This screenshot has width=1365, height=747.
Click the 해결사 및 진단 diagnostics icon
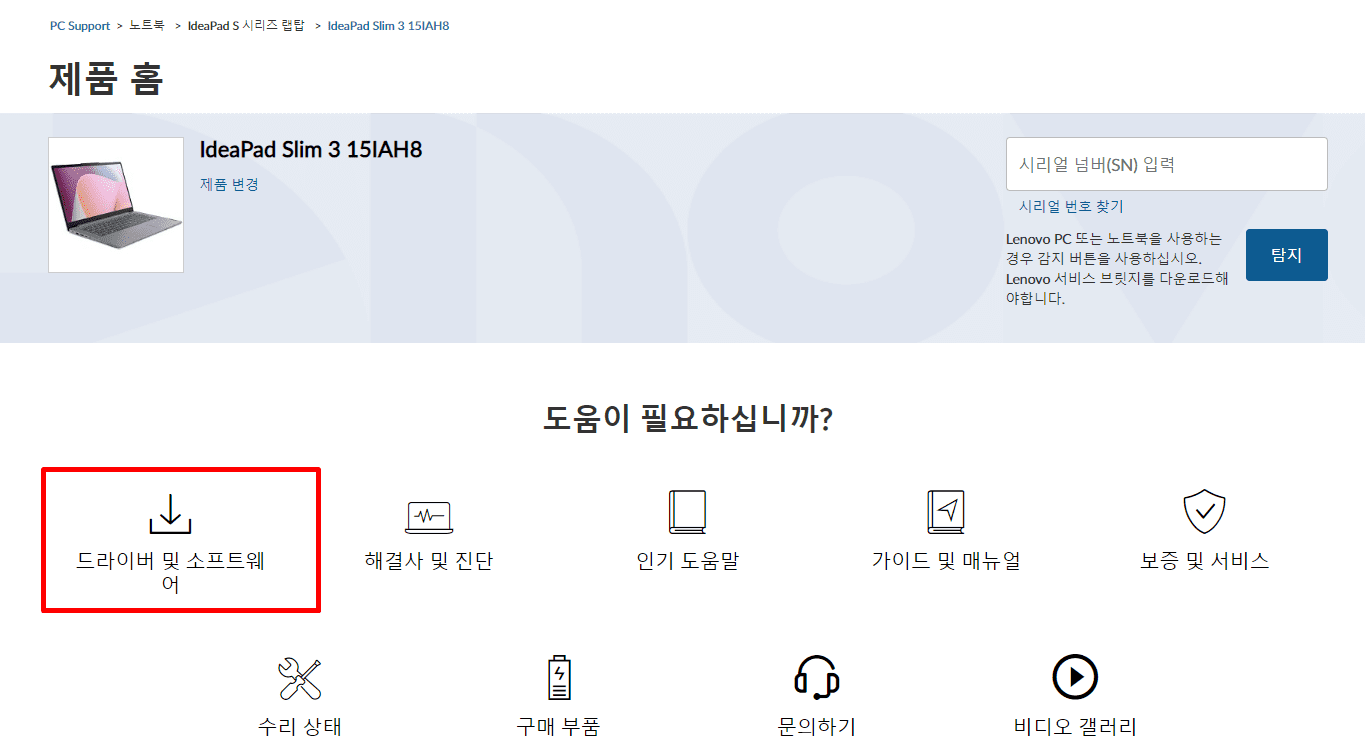click(x=429, y=516)
